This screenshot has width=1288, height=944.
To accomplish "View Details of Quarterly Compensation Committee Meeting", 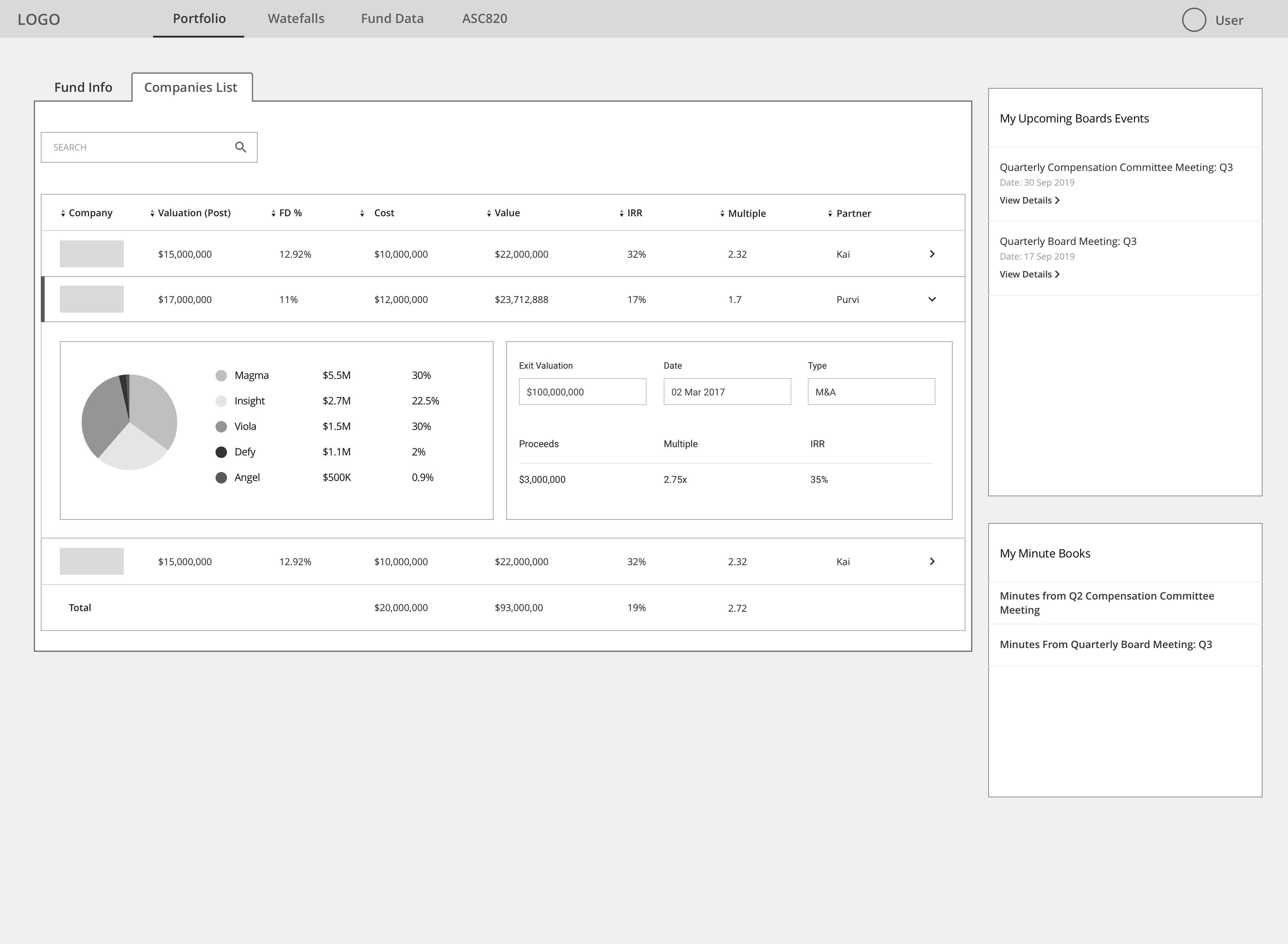I will (1029, 201).
